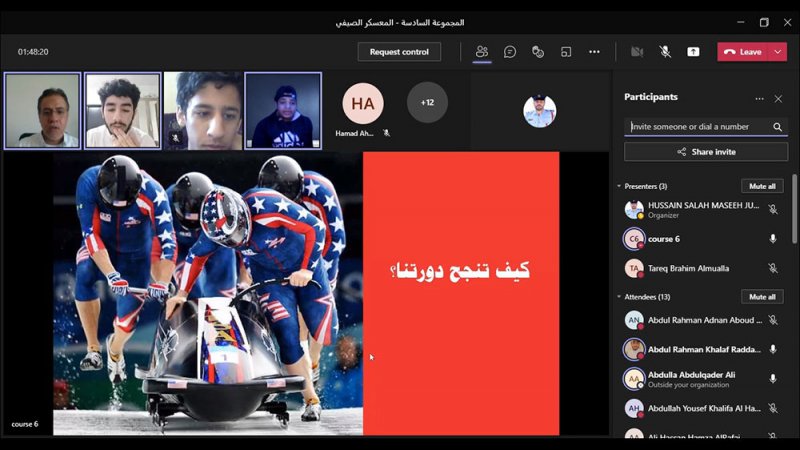This screenshot has height=450, width=800.
Task: Select Abdullah Yousef Khalifa Al Ha participant
Action: pos(703,408)
